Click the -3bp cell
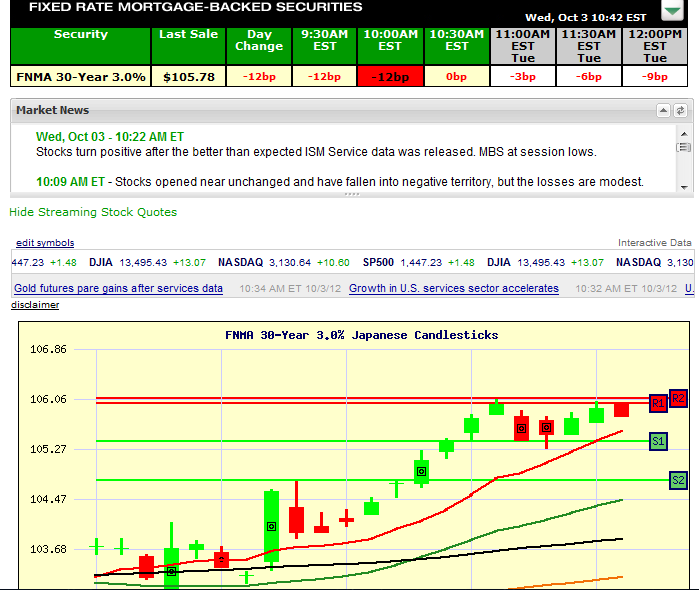Image resolution: width=699 pixels, height=590 pixels. (523, 77)
